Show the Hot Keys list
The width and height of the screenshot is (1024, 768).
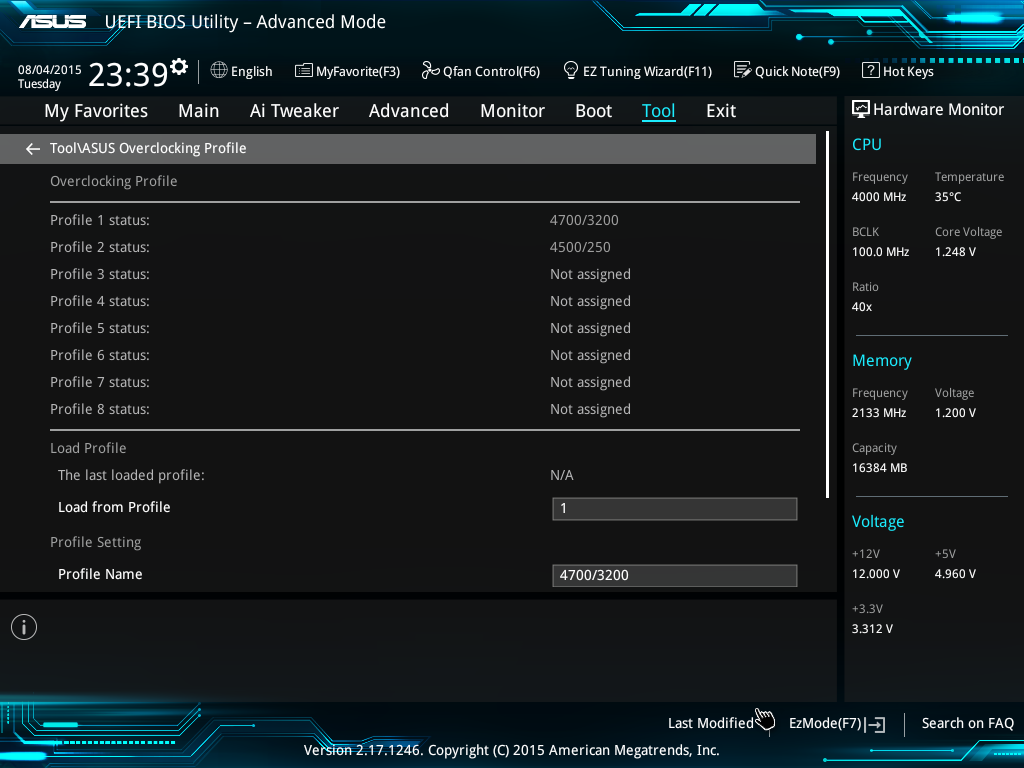pyautogui.click(x=908, y=71)
